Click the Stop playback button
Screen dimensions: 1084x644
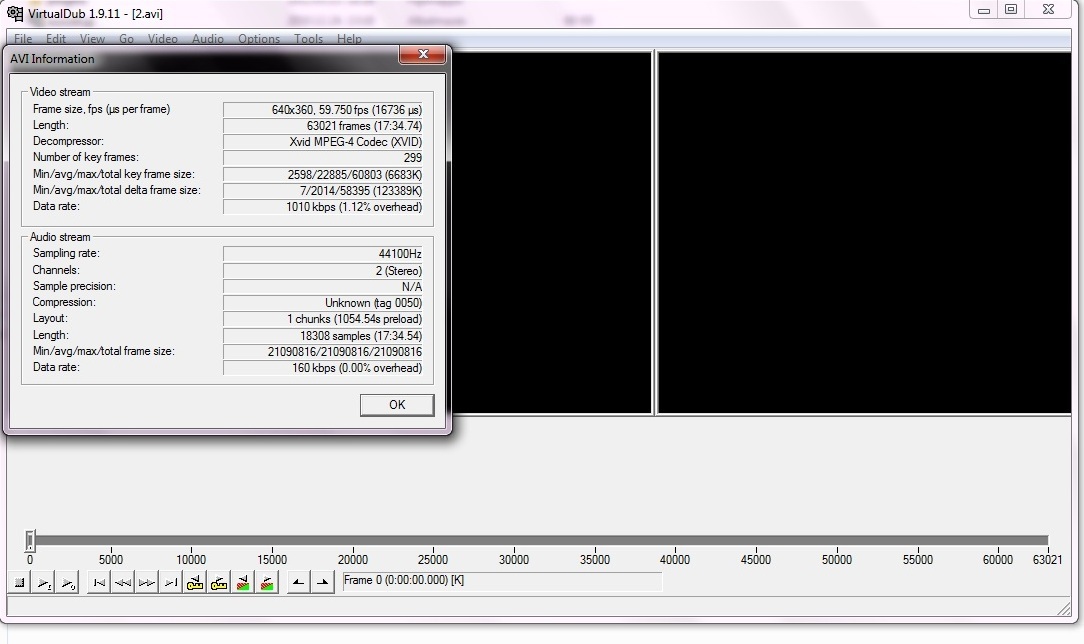click(19, 583)
